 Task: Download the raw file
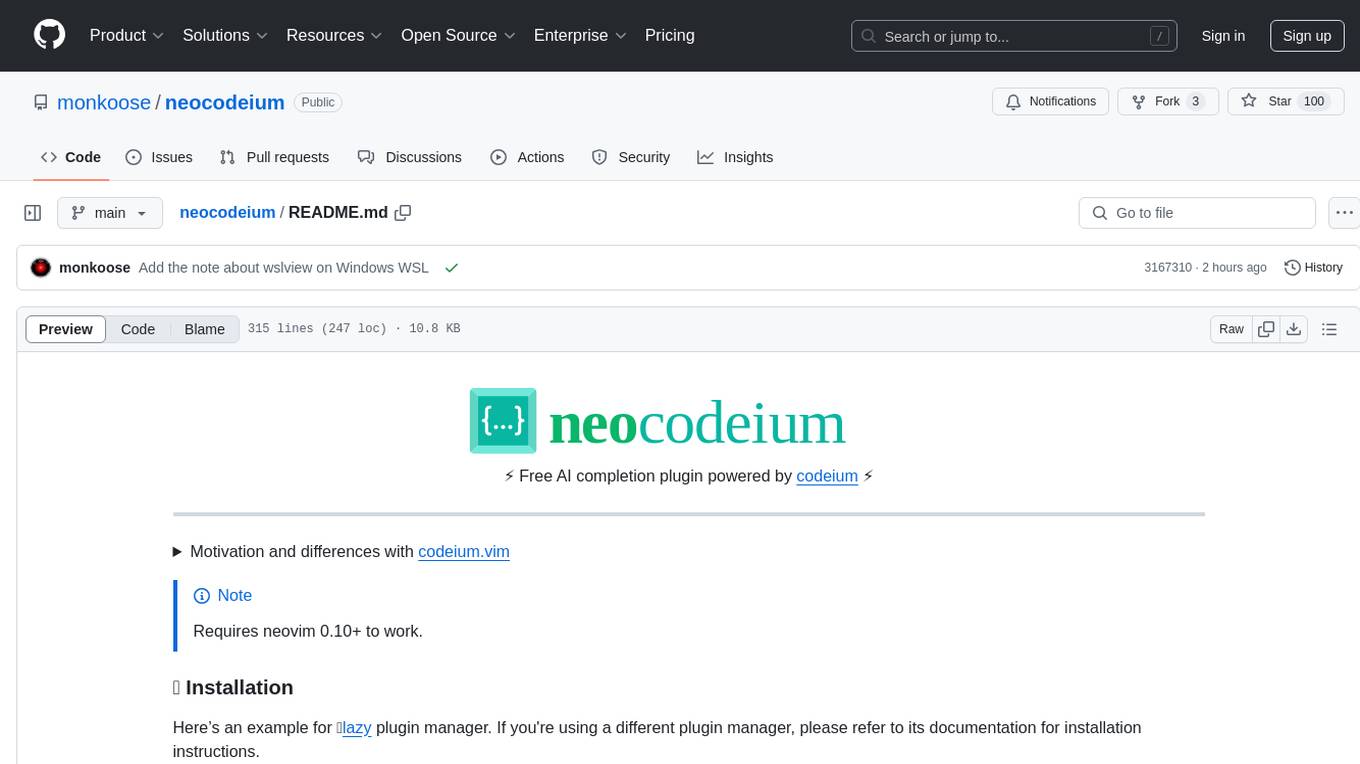(x=1293, y=329)
